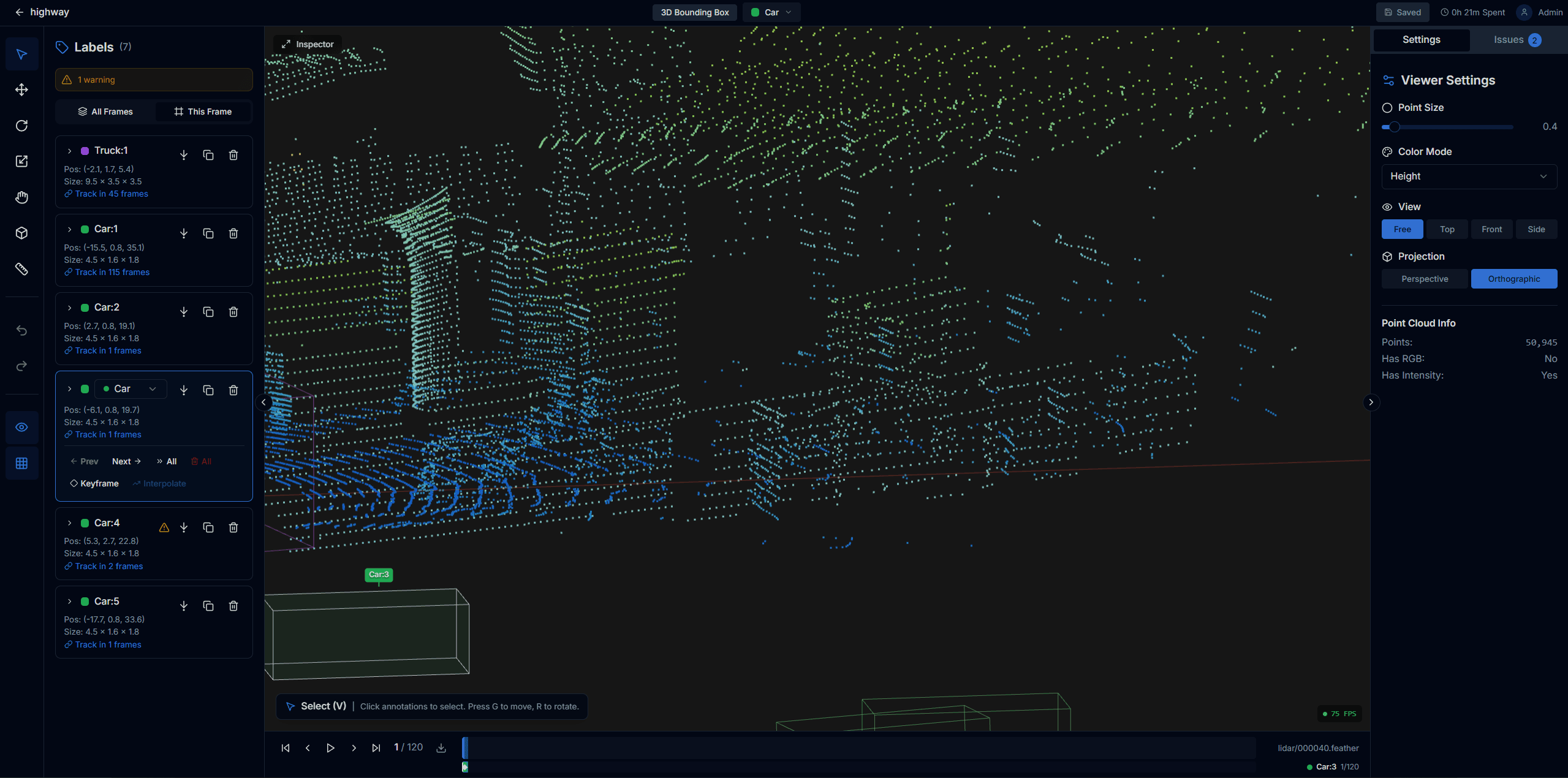Select the Rotate tool in the left toolbar
The height and width of the screenshot is (778, 1568).
coord(22,125)
